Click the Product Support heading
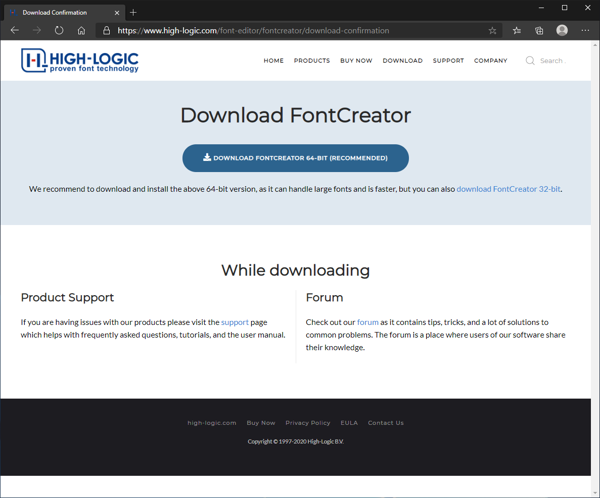600x498 pixels. [x=67, y=297]
